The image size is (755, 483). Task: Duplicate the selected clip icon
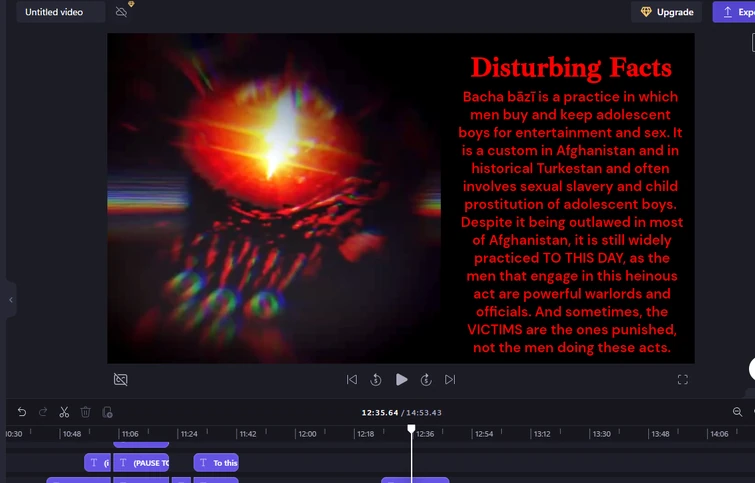[x=107, y=412]
